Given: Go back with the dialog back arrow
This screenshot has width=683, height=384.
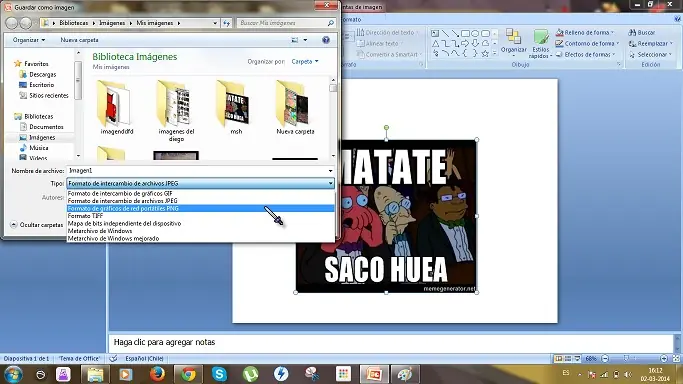Looking at the screenshot, I should click(12, 23).
